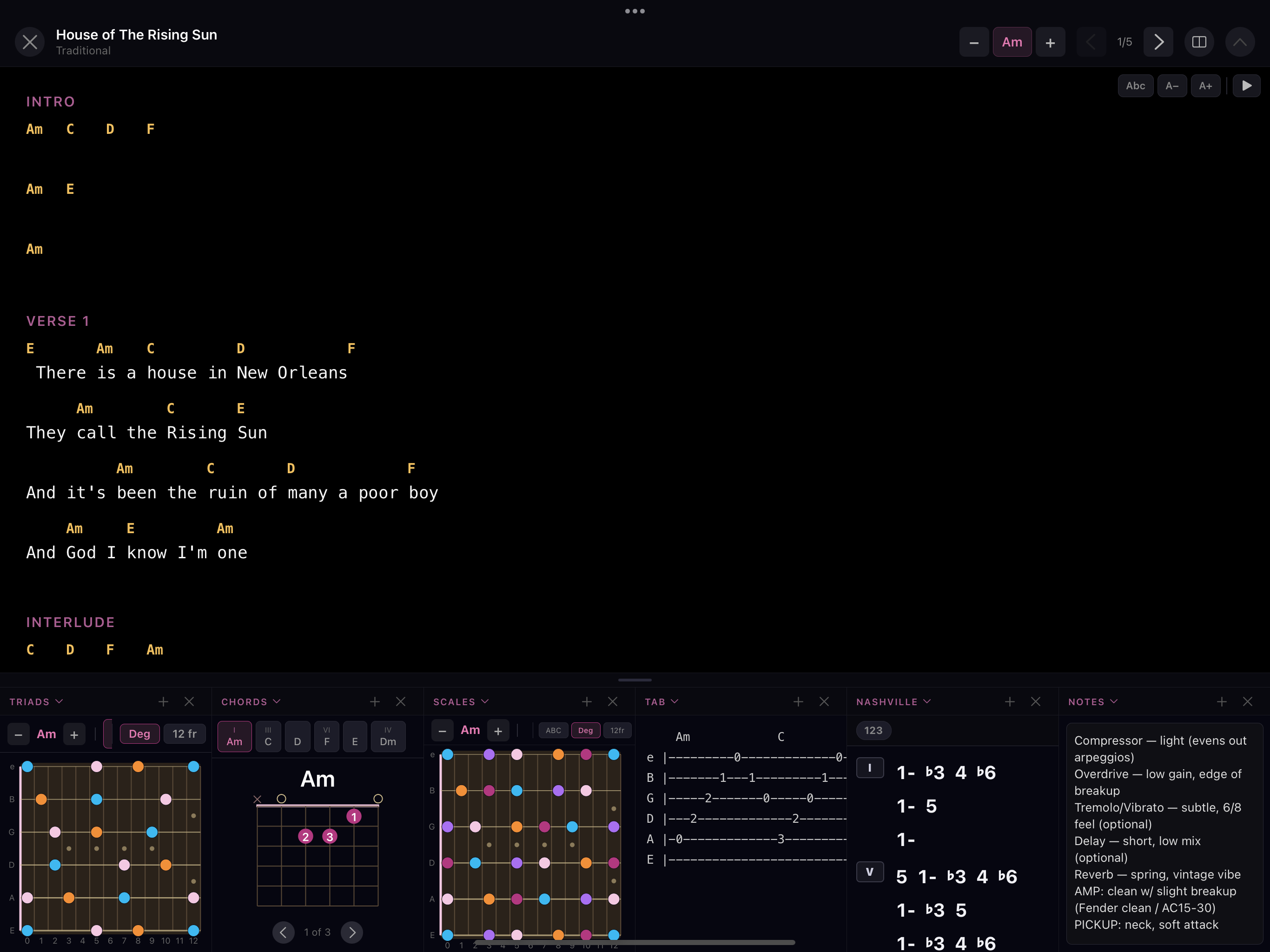Select the I section marker in the Nashville panel

(869, 767)
